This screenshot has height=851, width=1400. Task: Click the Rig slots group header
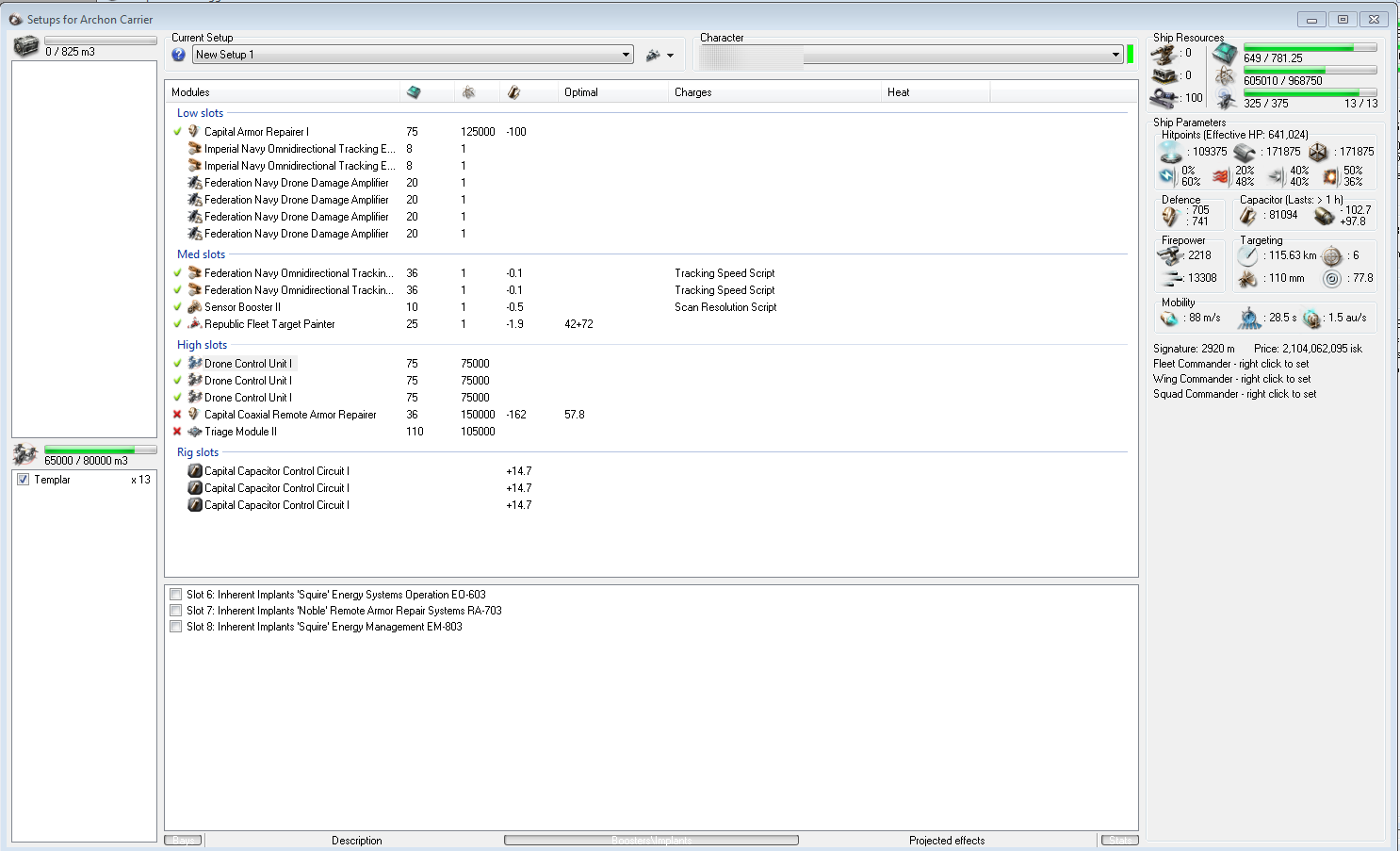(198, 452)
